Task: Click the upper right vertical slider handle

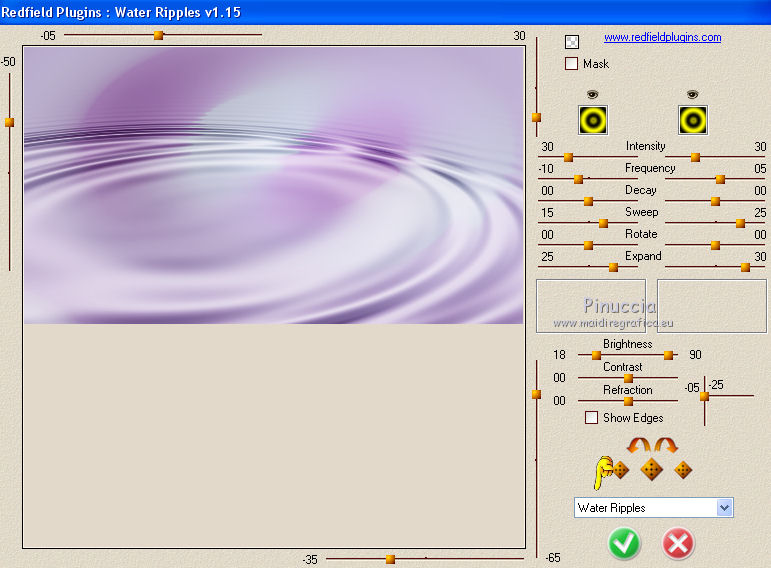Action: click(x=536, y=117)
